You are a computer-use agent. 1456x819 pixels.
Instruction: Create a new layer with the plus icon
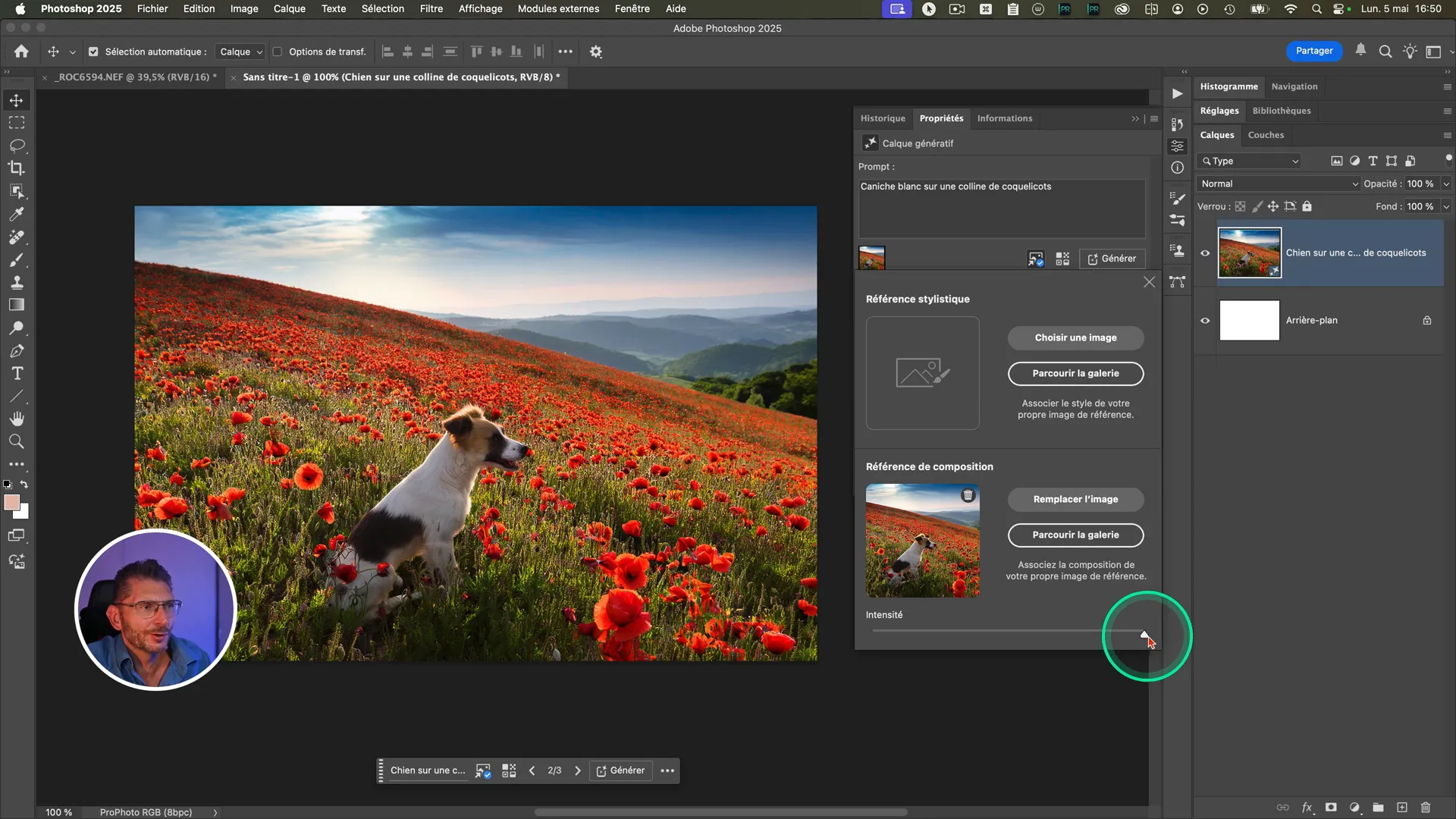tap(1402, 808)
